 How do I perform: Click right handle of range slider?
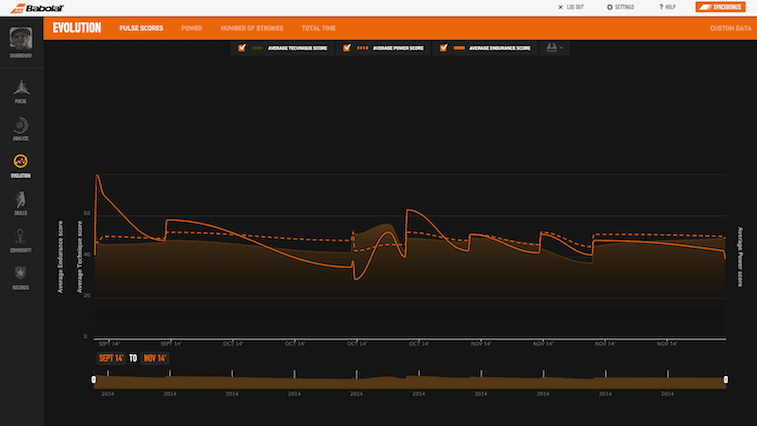click(x=726, y=380)
